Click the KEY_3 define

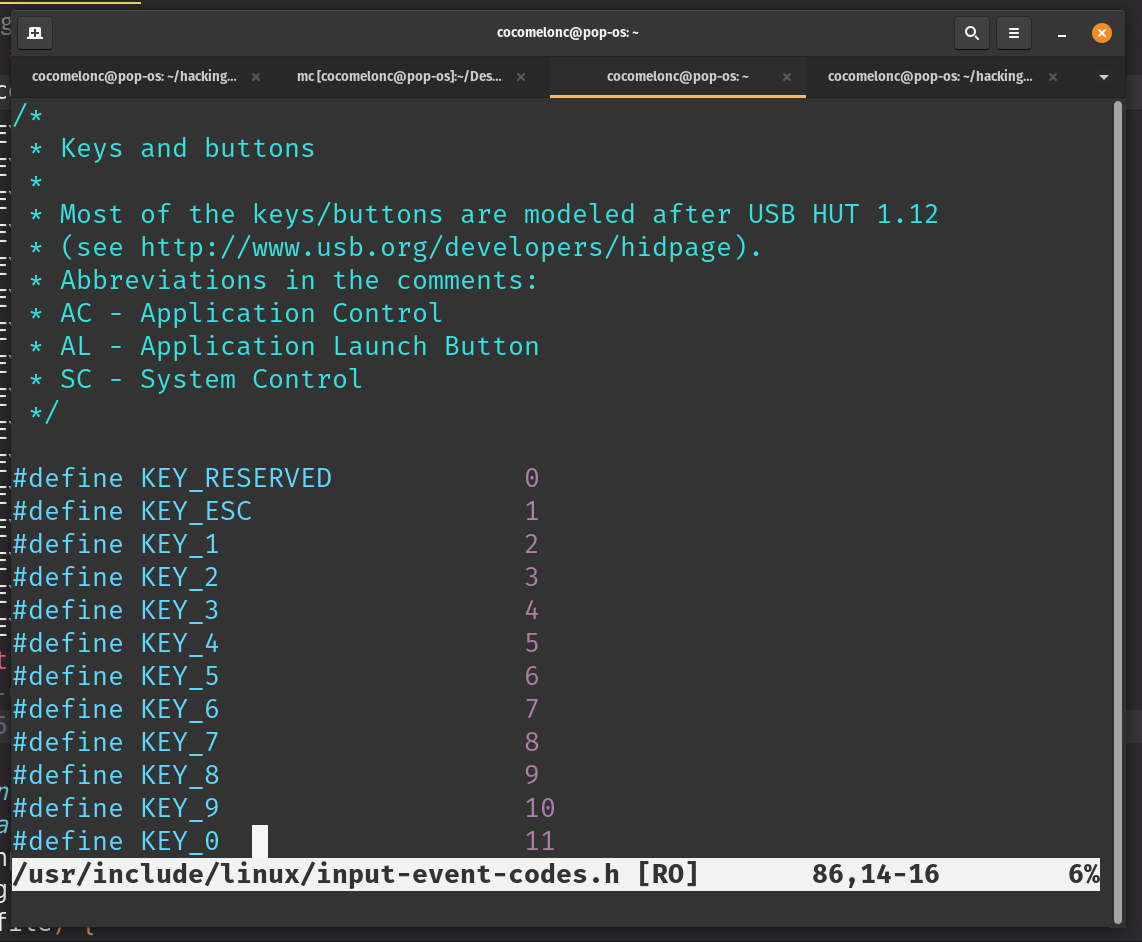click(x=116, y=611)
